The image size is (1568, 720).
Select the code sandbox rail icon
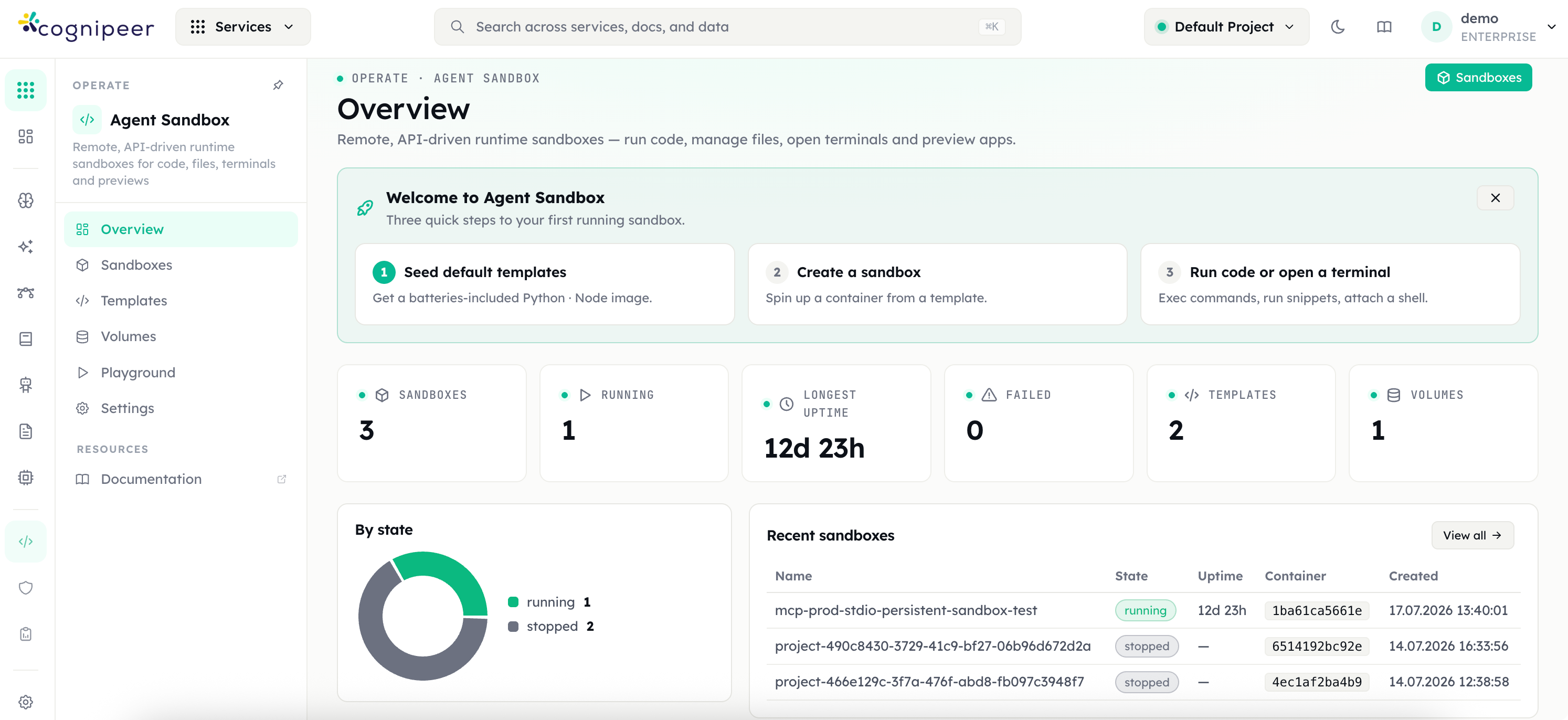point(26,541)
